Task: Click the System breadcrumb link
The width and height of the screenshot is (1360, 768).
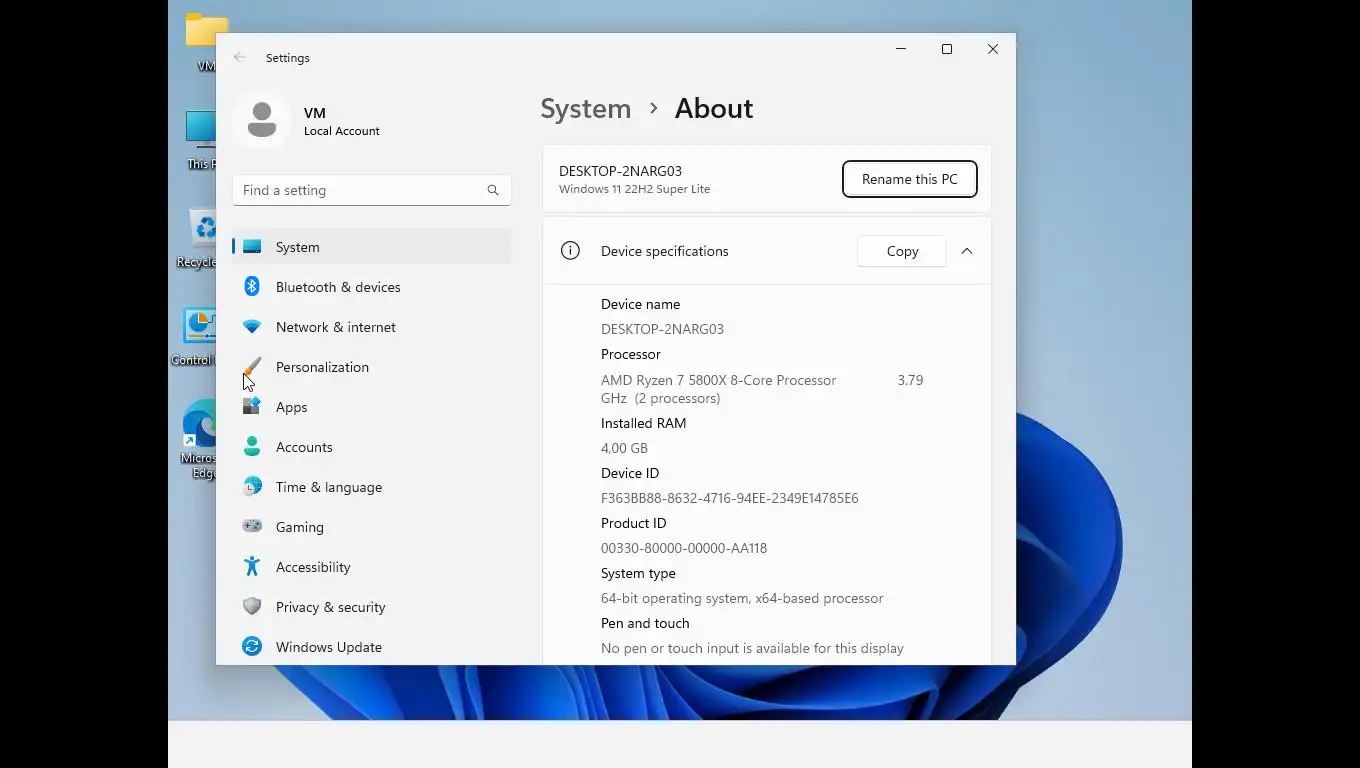Action: click(x=586, y=108)
